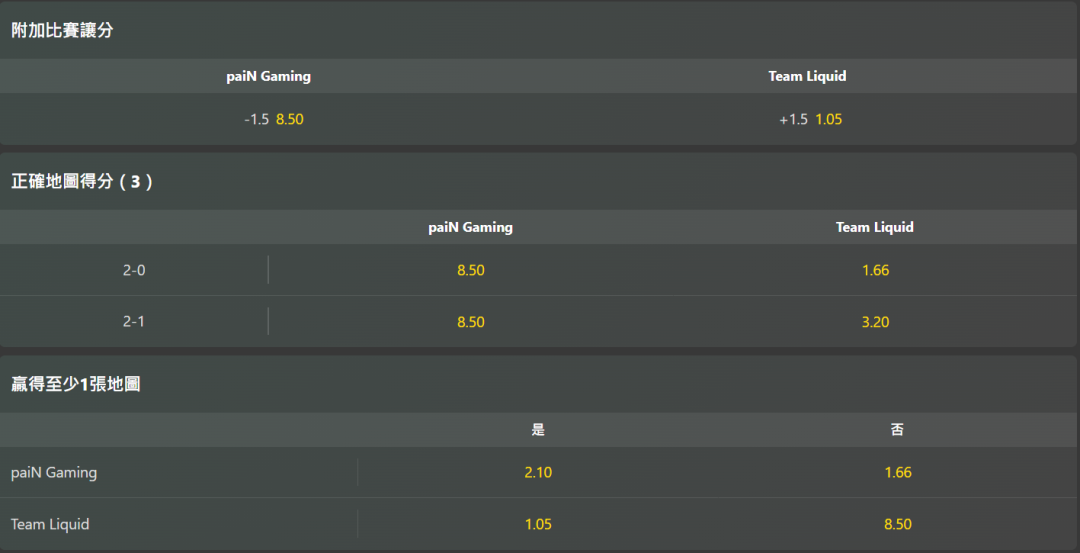Click paiN Gaming column header in 正確地圖得分
Screen dimensions: 1080x553
click(470, 228)
